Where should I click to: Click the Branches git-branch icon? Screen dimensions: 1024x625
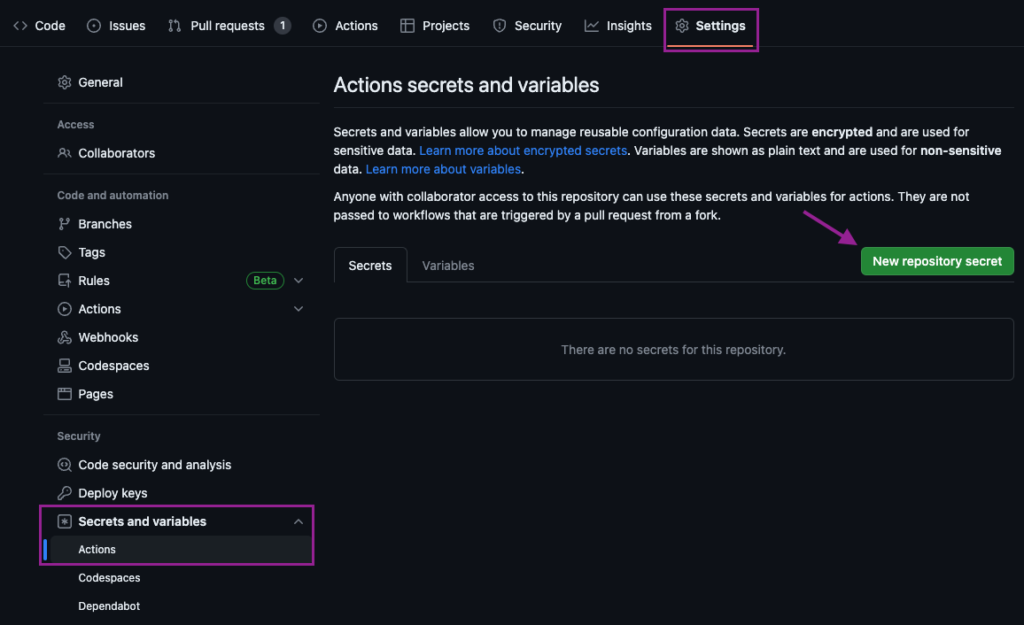point(64,224)
